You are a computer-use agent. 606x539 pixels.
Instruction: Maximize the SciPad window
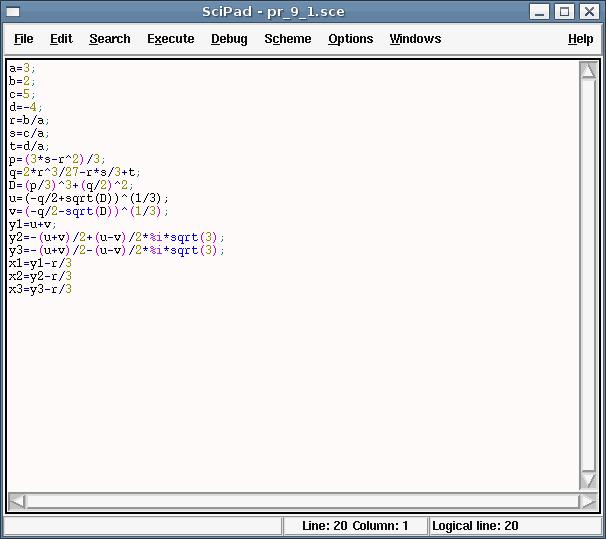564,12
